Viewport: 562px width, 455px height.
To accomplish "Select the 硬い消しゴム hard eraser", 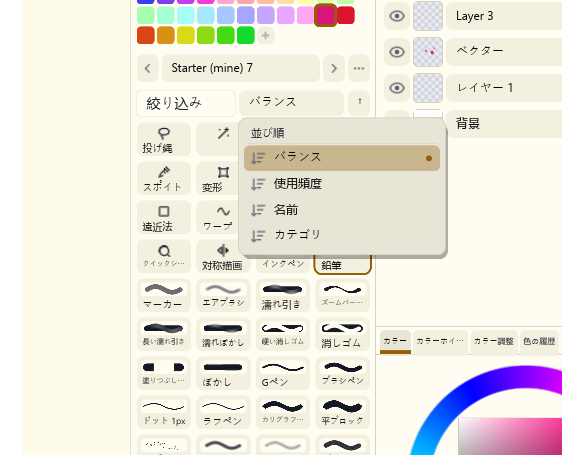I will [283, 335].
